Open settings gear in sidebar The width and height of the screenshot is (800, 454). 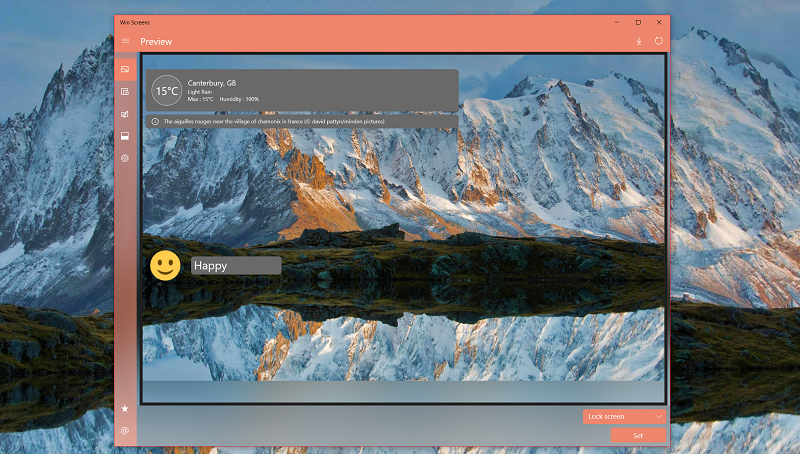tap(125, 159)
